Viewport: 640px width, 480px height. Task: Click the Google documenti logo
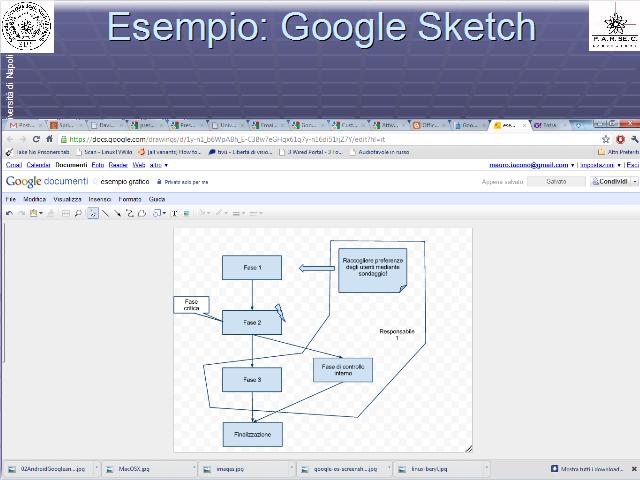[x=47, y=181]
